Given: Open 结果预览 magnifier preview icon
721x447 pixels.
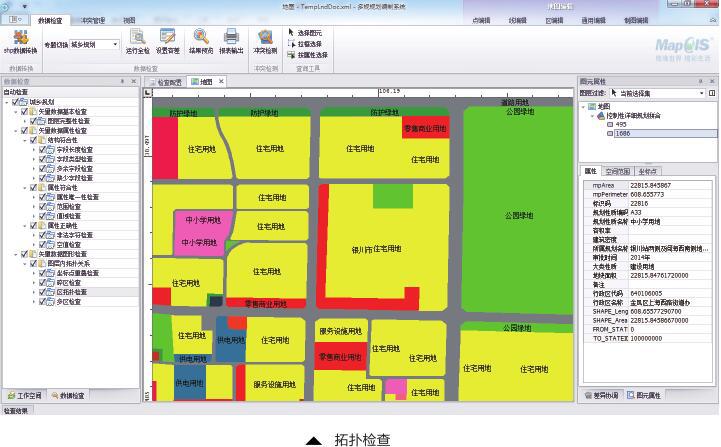Looking at the screenshot, I should click(201, 36).
